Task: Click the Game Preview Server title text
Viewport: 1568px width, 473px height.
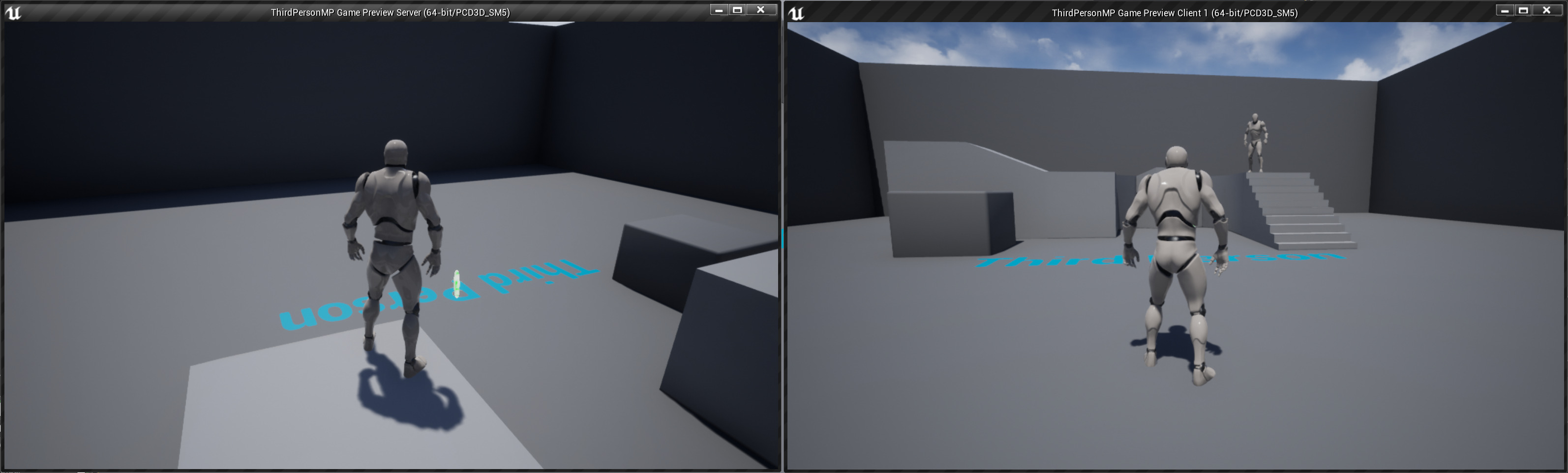Action: [390, 13]
